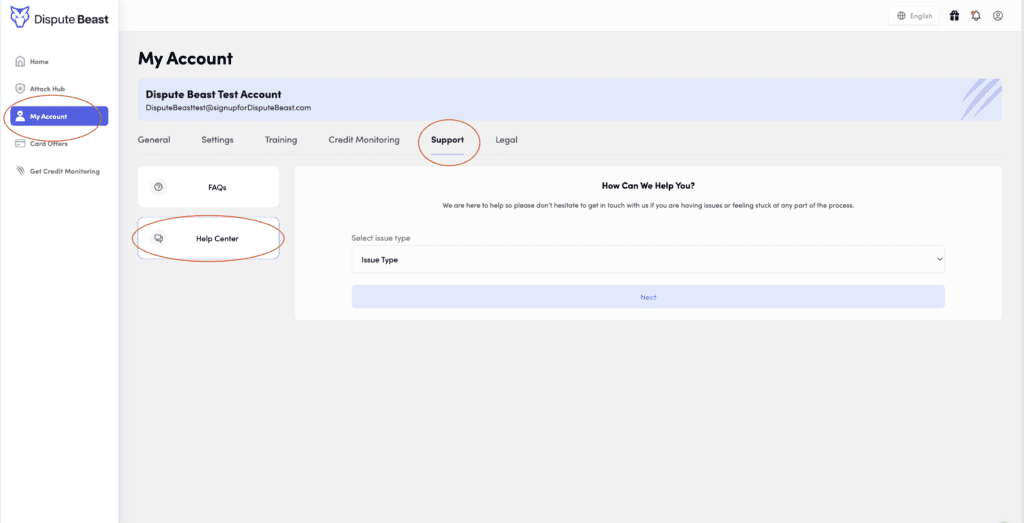Select the Legal tab
The image size is (1024, 523).
(x=506, y=140)
